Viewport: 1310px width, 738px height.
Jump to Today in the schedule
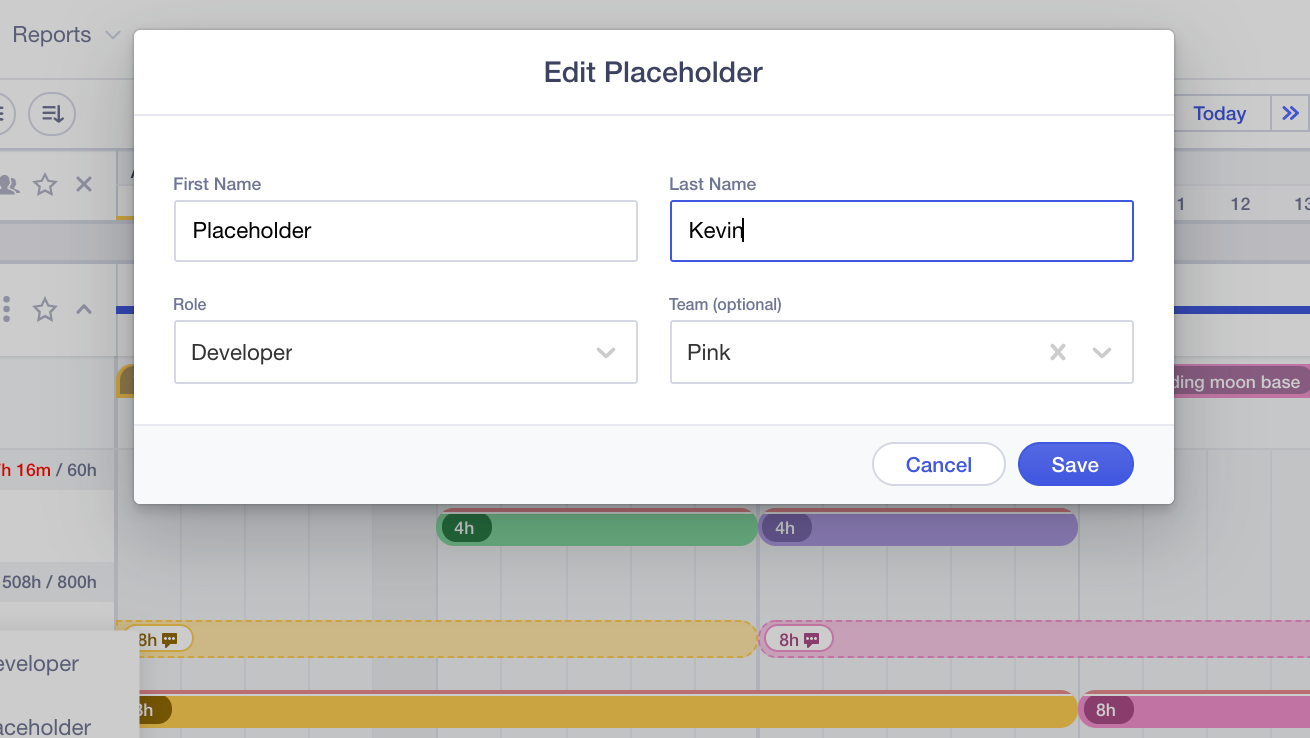click(x=1219, y=113)
